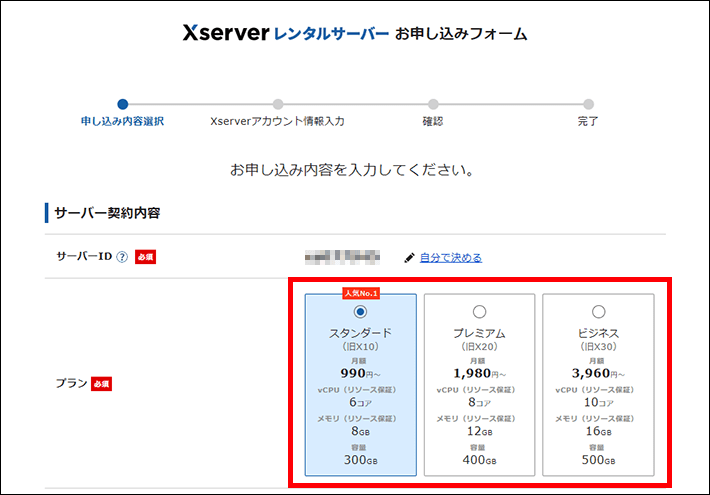The width and height of the screenshot is (710, 495).
Task: Click the 必須 badge next to サーバーID
Action: pyautogui.click(x=145, y=257)
